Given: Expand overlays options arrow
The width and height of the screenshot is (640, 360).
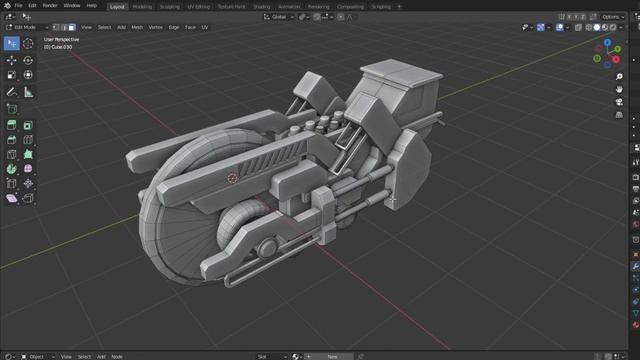Looking at the screenshot, I should click(x=567, y=27).
